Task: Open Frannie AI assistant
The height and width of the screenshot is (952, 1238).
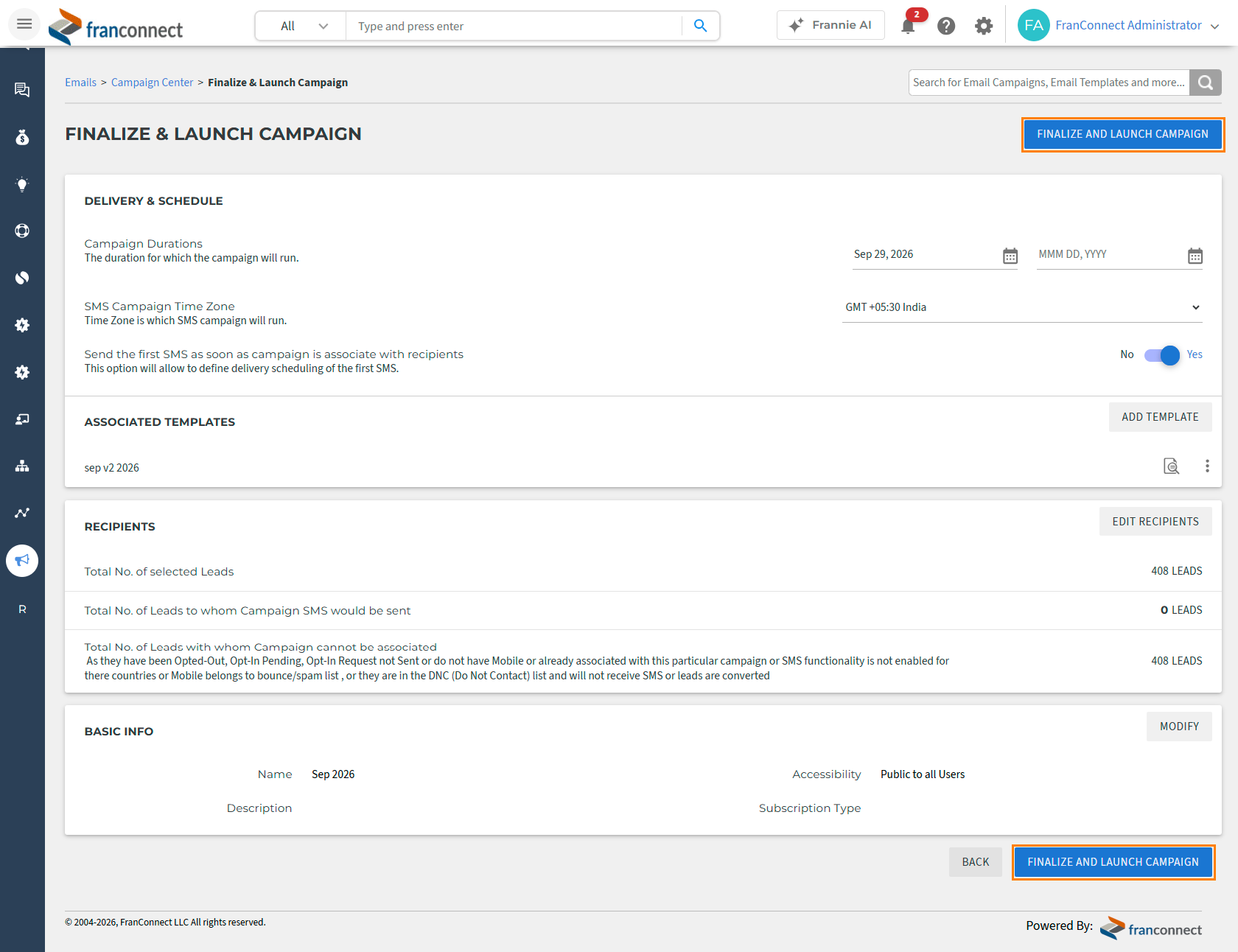Action: point(830,25)
